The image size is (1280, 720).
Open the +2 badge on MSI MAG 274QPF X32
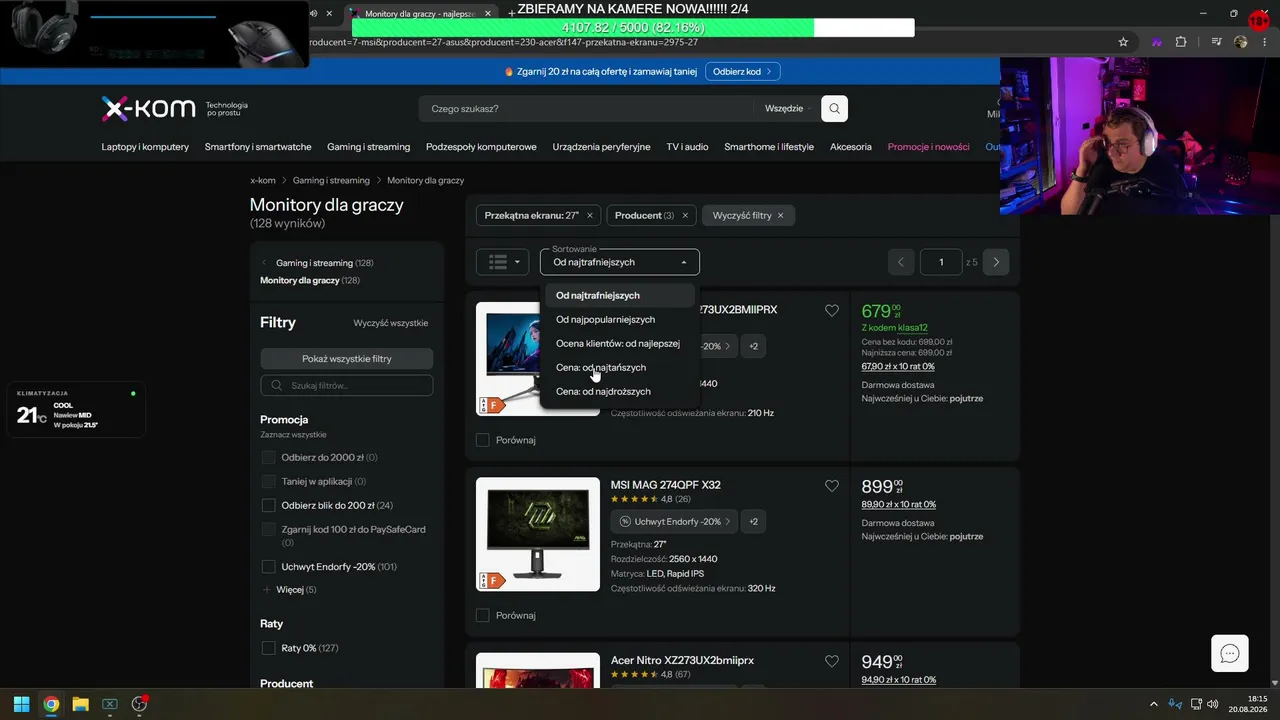tap(753, 521)
